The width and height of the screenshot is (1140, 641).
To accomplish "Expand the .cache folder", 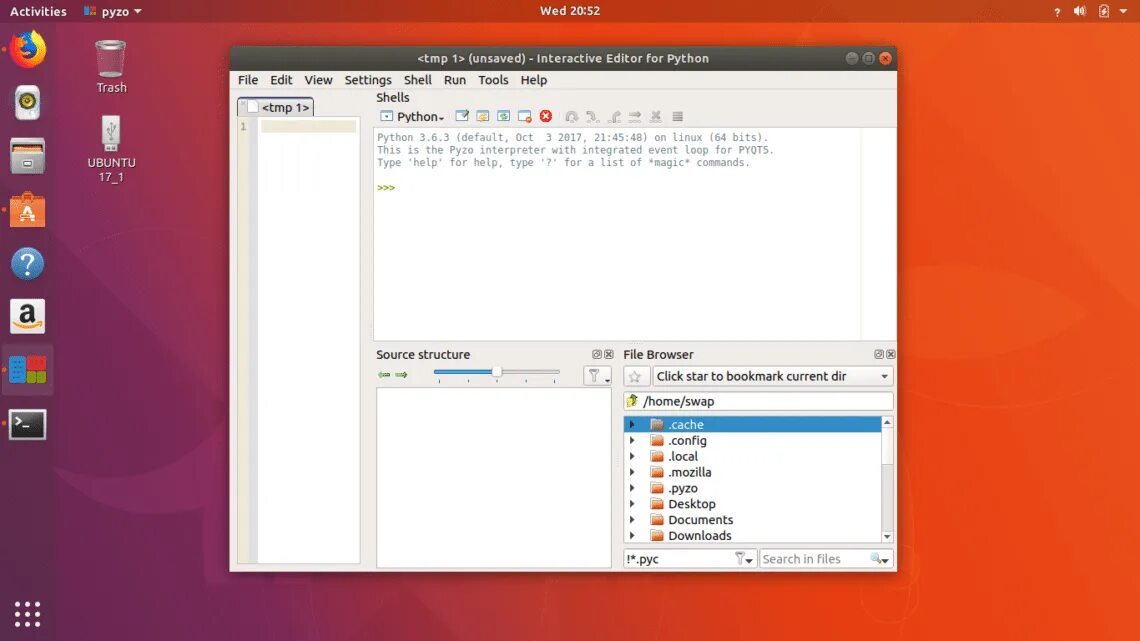I will coord(632,424).
